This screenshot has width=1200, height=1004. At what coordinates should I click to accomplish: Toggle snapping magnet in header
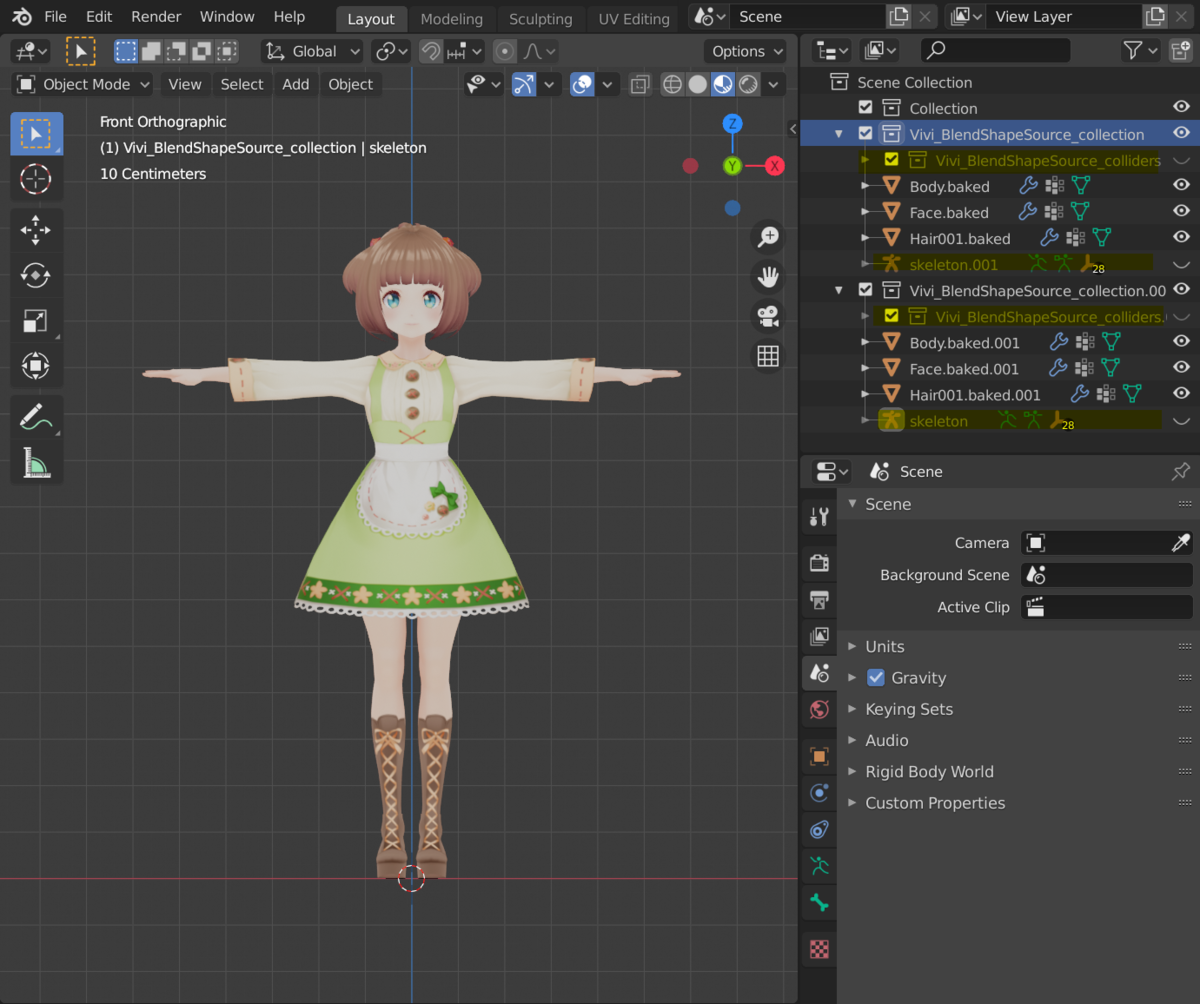432,51
